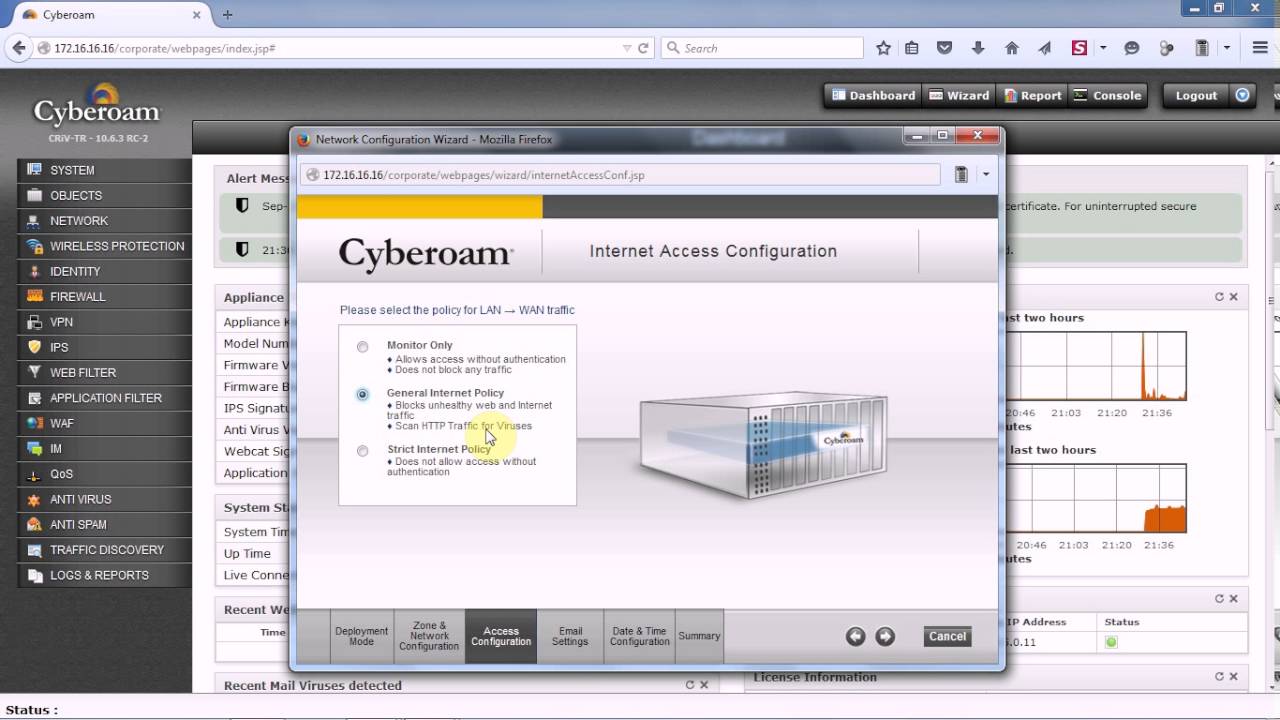Open the OBJECTS sidebar section
The image size is (1280, 720).
pyautogui.click(x=104, y=195)
